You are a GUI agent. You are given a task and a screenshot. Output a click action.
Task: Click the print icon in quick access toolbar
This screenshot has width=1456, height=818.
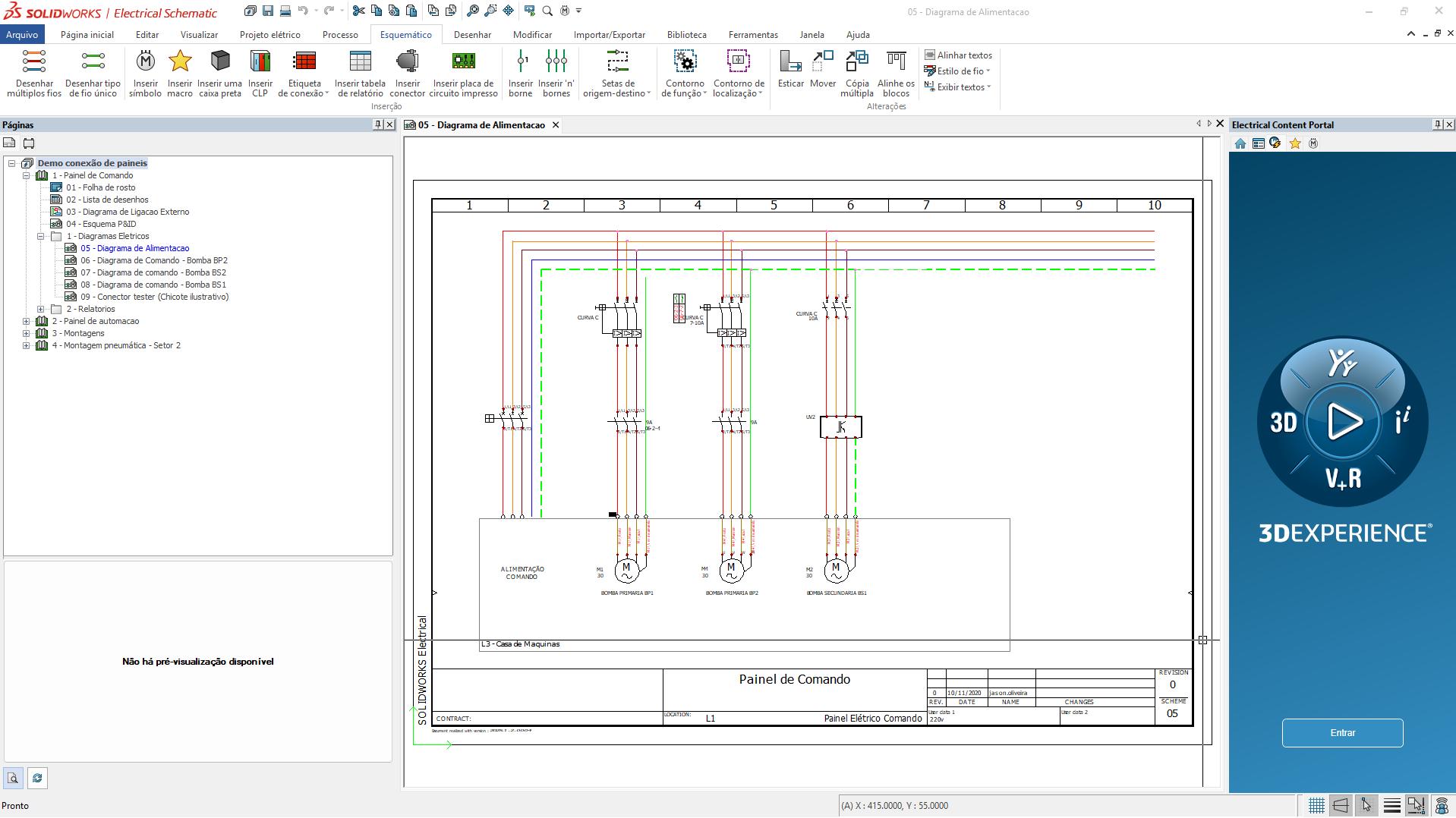(x=285, y=11)
